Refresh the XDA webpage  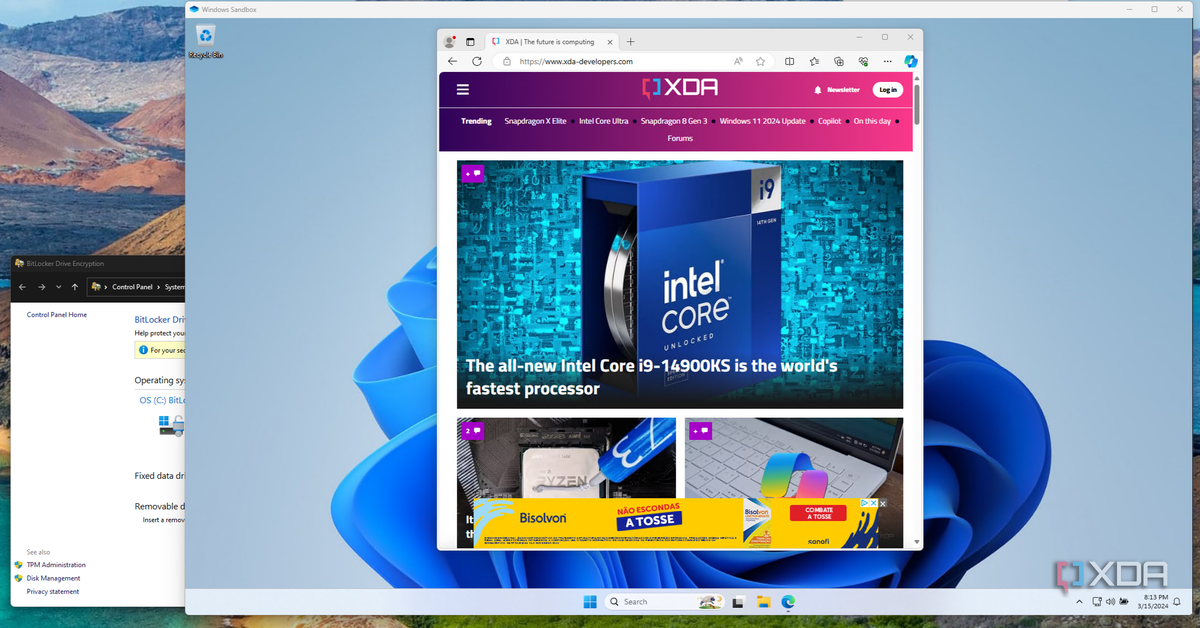[x=475, y=61]
